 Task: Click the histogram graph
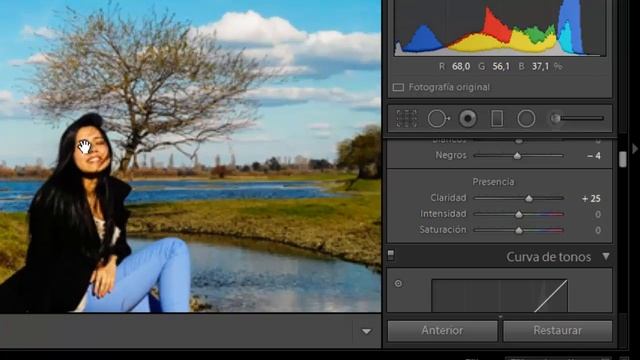pos(500,28)
